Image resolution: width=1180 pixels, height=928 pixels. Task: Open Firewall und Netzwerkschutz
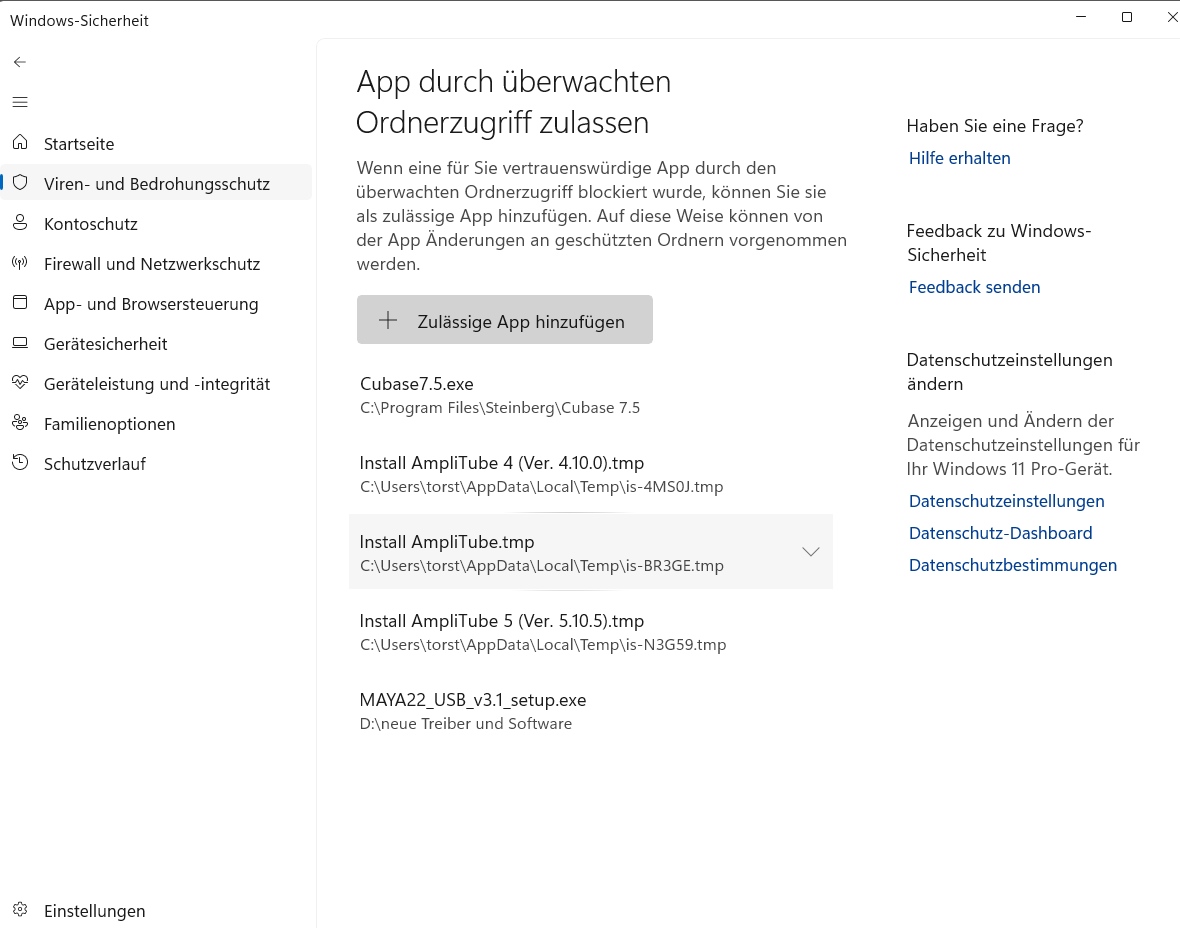point(157,263)
